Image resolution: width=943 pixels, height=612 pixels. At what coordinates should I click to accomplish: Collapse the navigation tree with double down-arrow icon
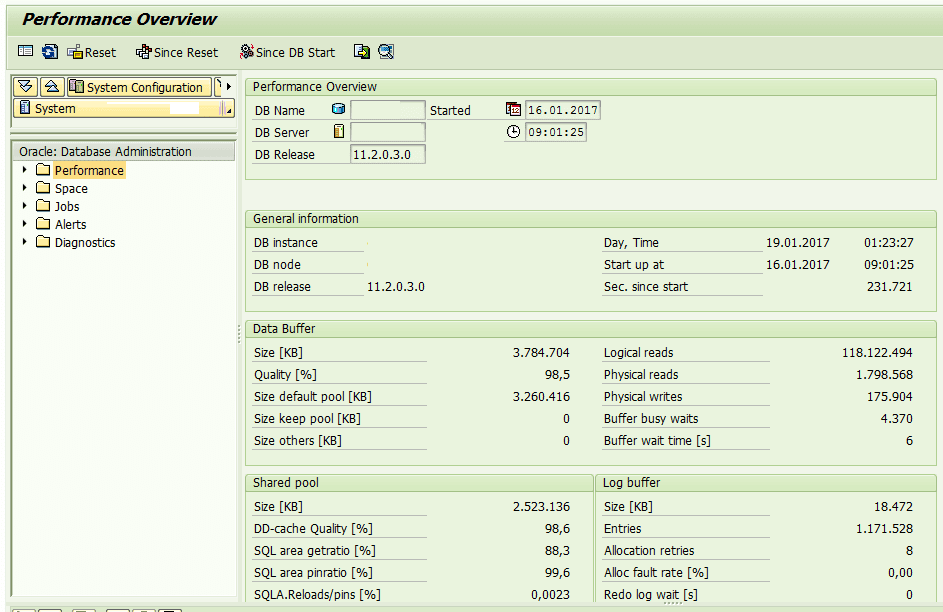(25, 87)
